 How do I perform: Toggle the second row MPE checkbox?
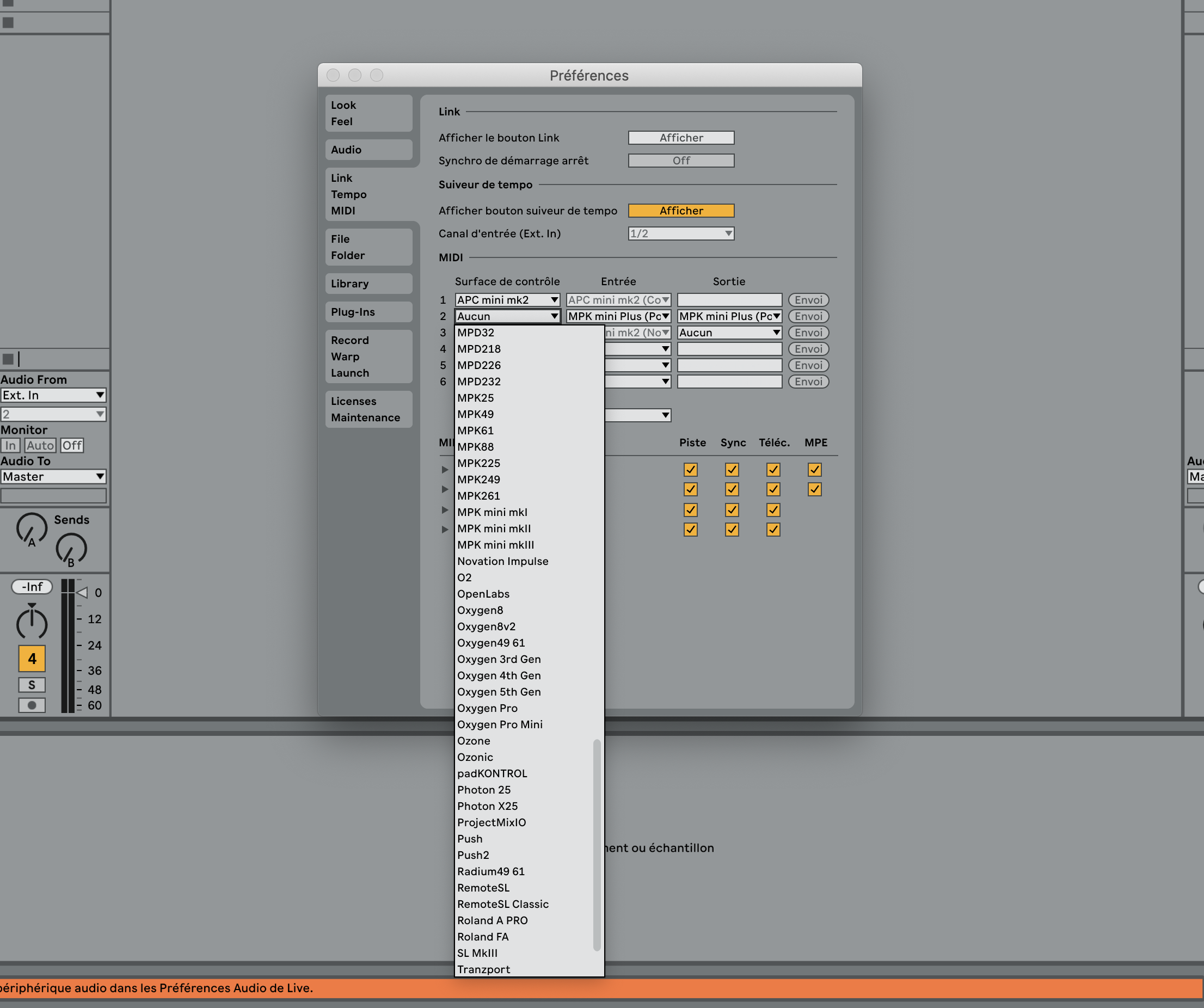(814, 489)
